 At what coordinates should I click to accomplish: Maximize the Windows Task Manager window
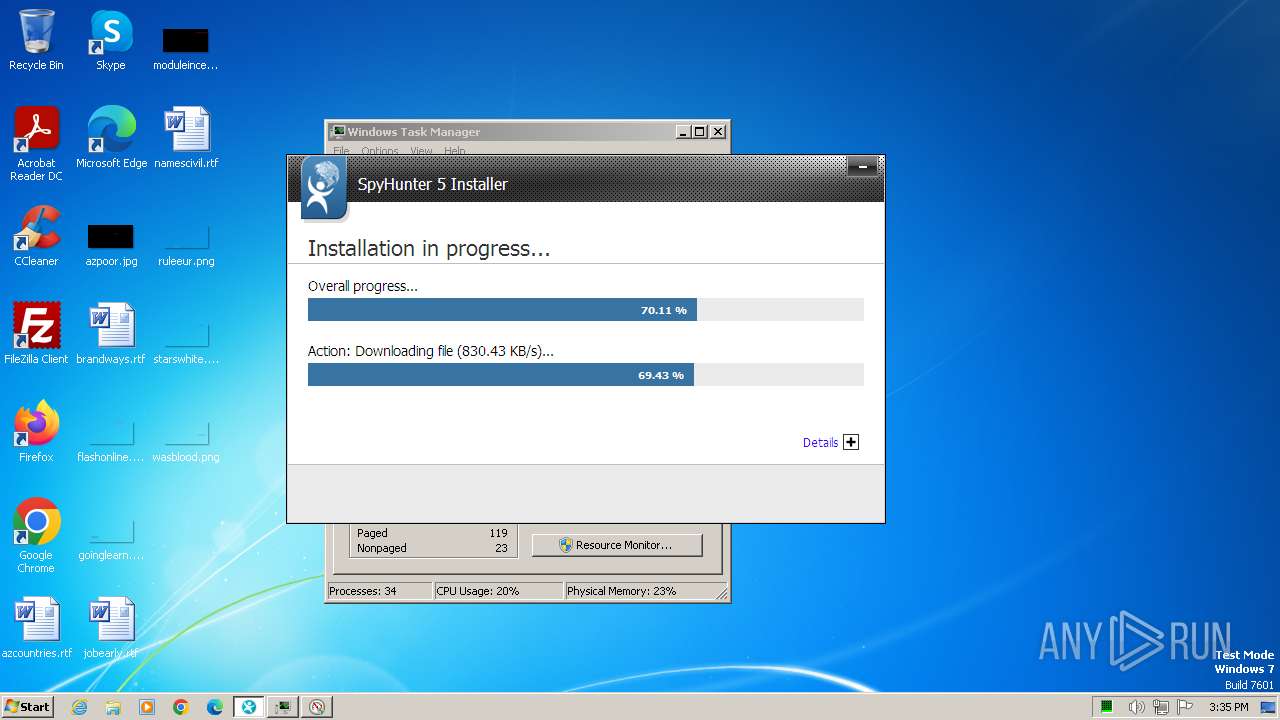(x=700, y=131)
